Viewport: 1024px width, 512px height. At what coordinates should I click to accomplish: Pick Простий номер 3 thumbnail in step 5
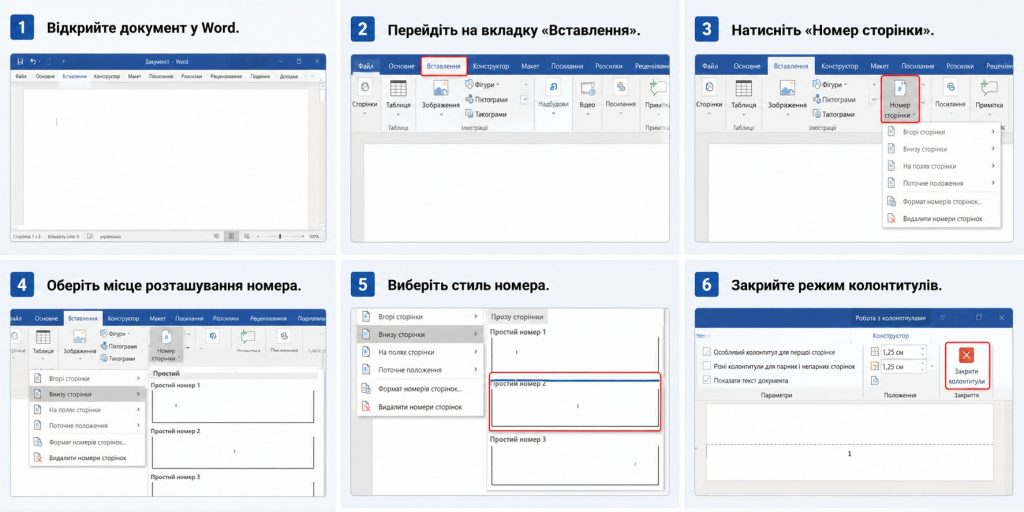(x=575, y=464)
